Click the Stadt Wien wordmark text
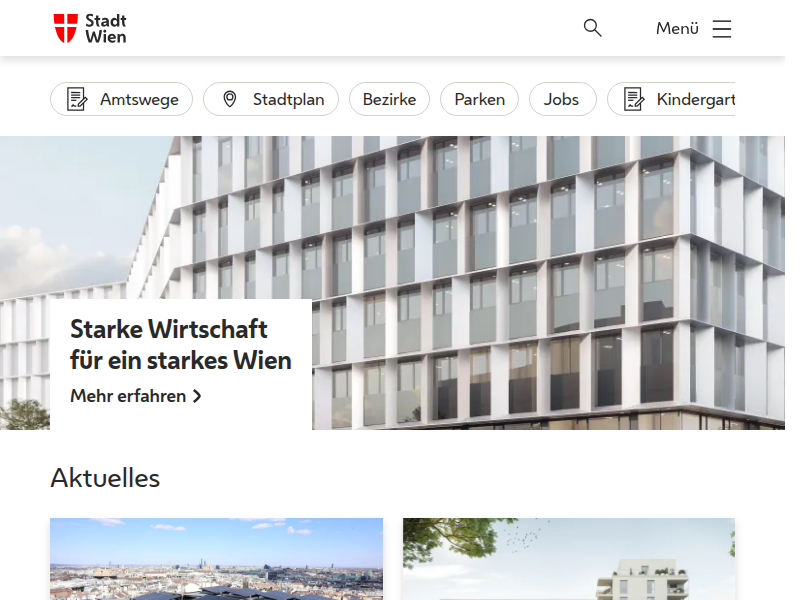 (x=106, y=28)
